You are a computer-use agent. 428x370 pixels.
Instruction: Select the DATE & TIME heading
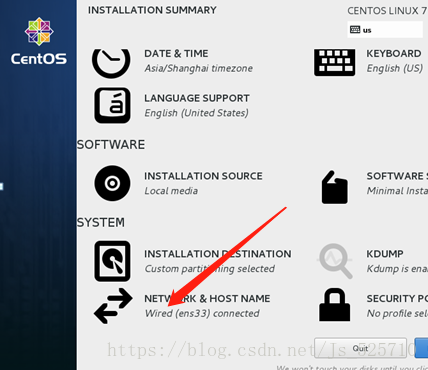176,53
